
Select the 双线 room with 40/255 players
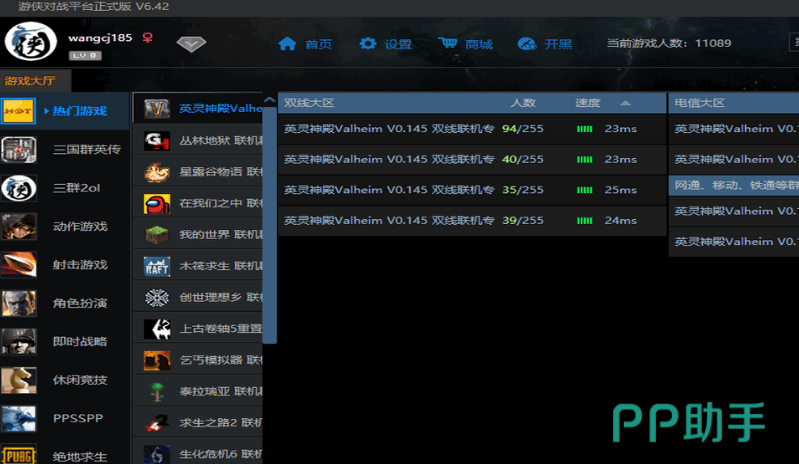click(472, 159)
